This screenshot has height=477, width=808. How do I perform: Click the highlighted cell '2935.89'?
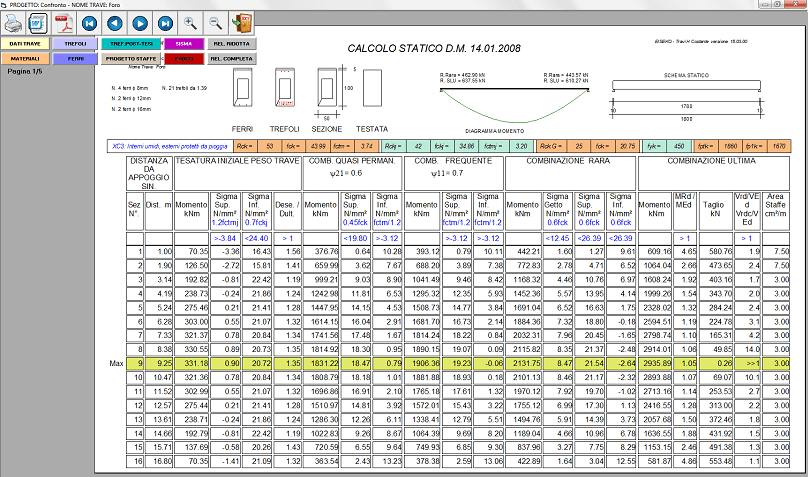point(655,363)
